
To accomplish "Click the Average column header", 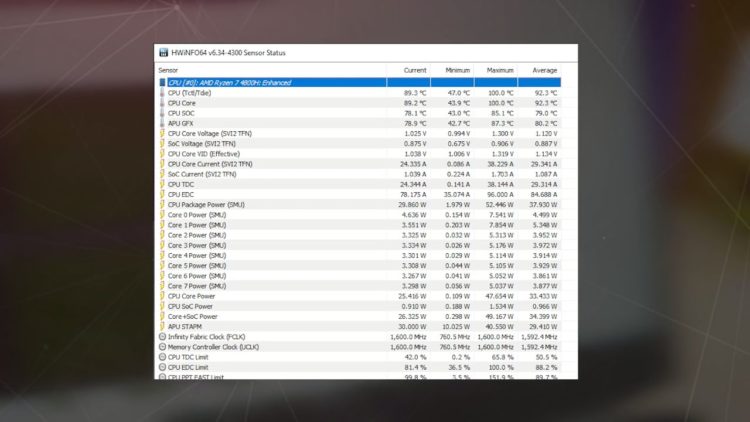I will (544, 70).
